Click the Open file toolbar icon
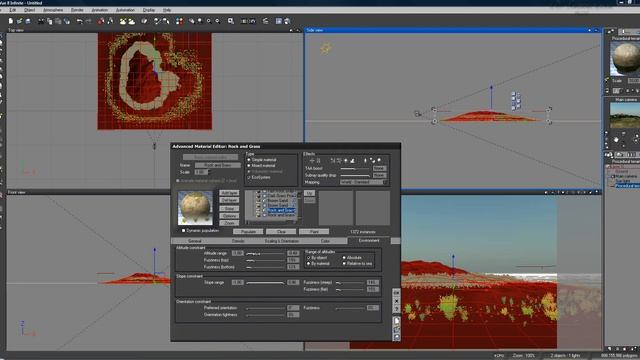Image resolution: width=640 pixels, height=360 pixels. [x=19, y=21]
